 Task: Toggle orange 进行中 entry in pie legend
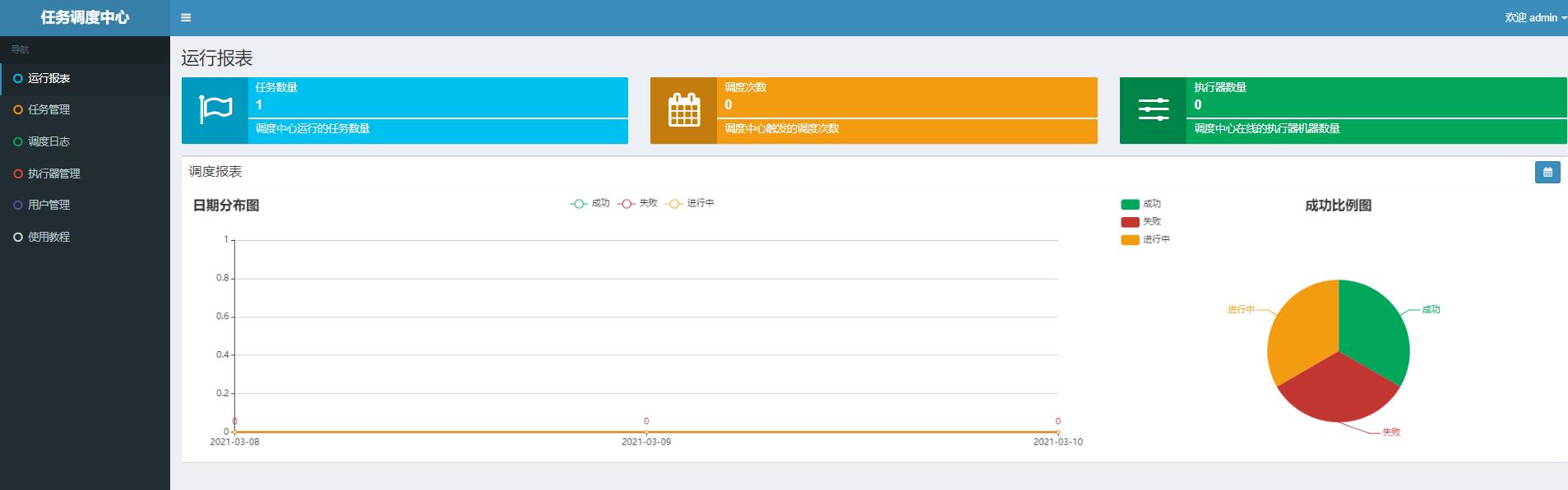[x=1145, y=240]
